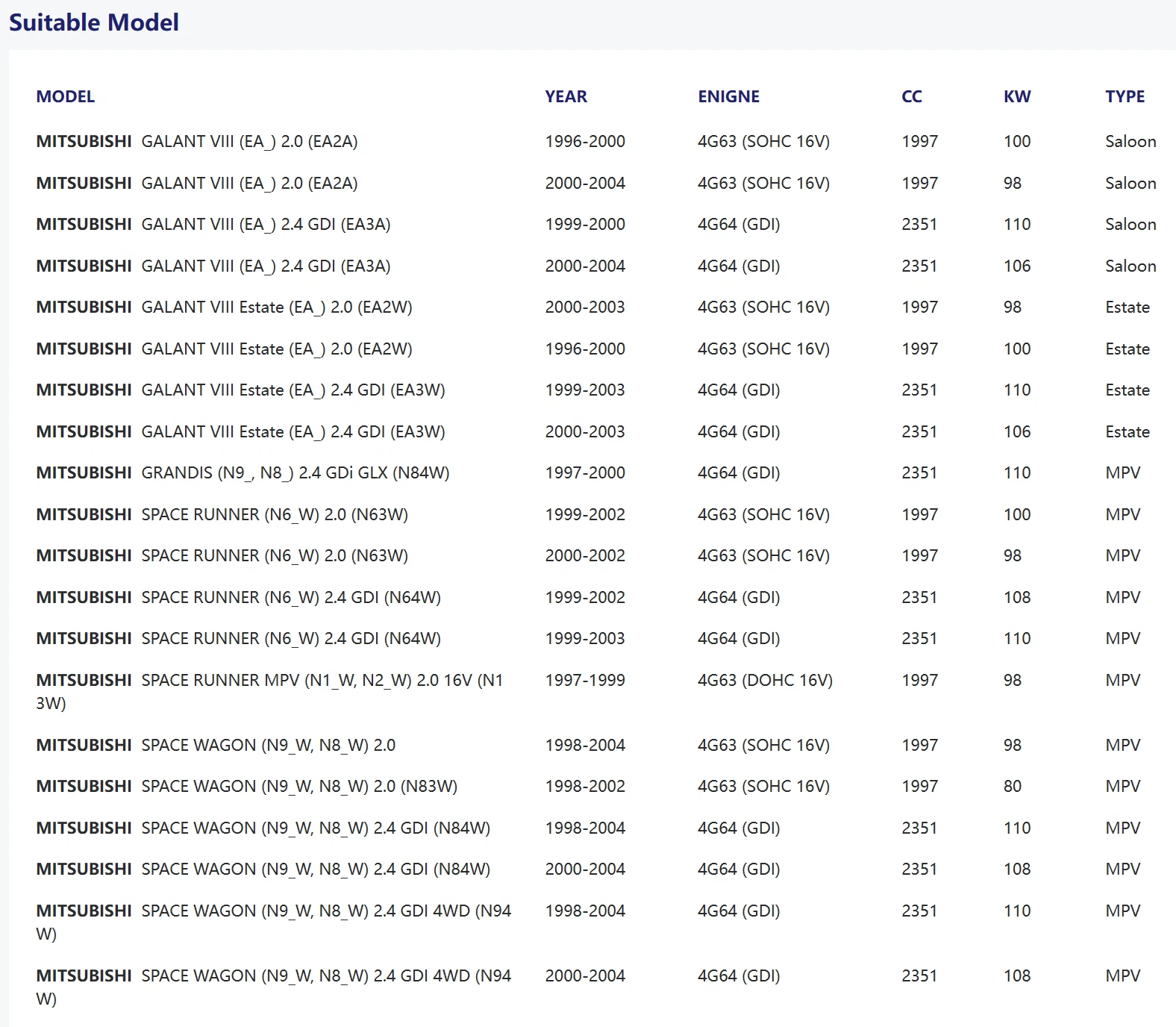Viewport: 1176px width, 1027px height.
Task: Click the 1998-2004 year in the SPACE WAGON 2.0 row
Action: 585,745
